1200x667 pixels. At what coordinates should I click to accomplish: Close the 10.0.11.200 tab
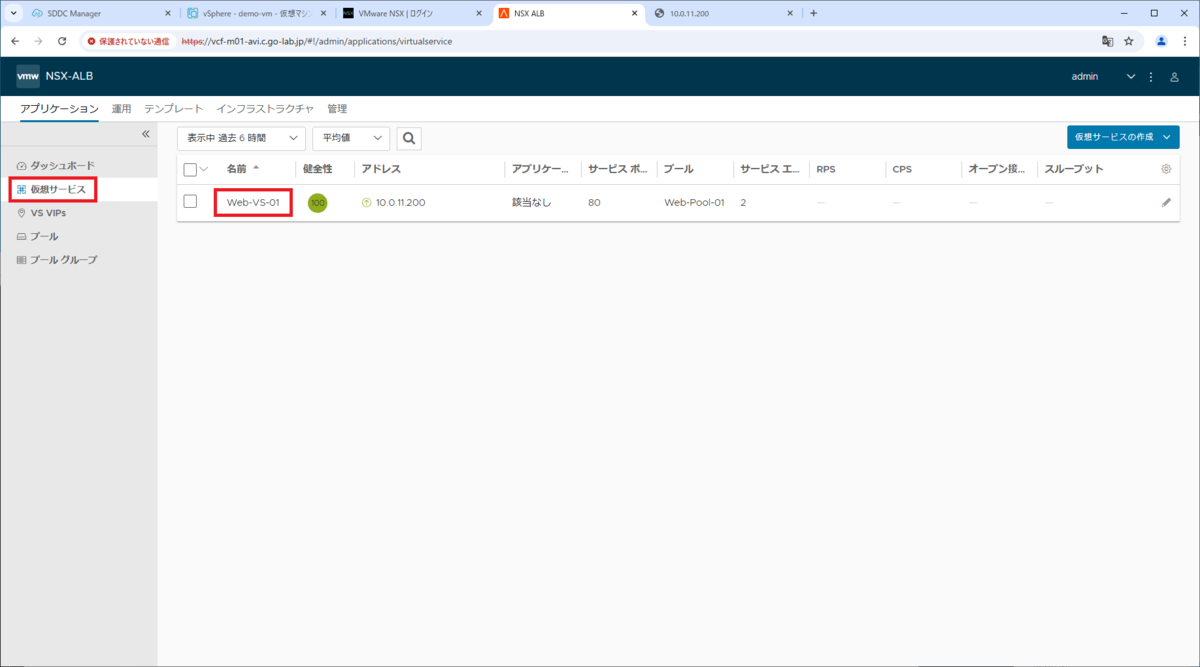point(790,13)
